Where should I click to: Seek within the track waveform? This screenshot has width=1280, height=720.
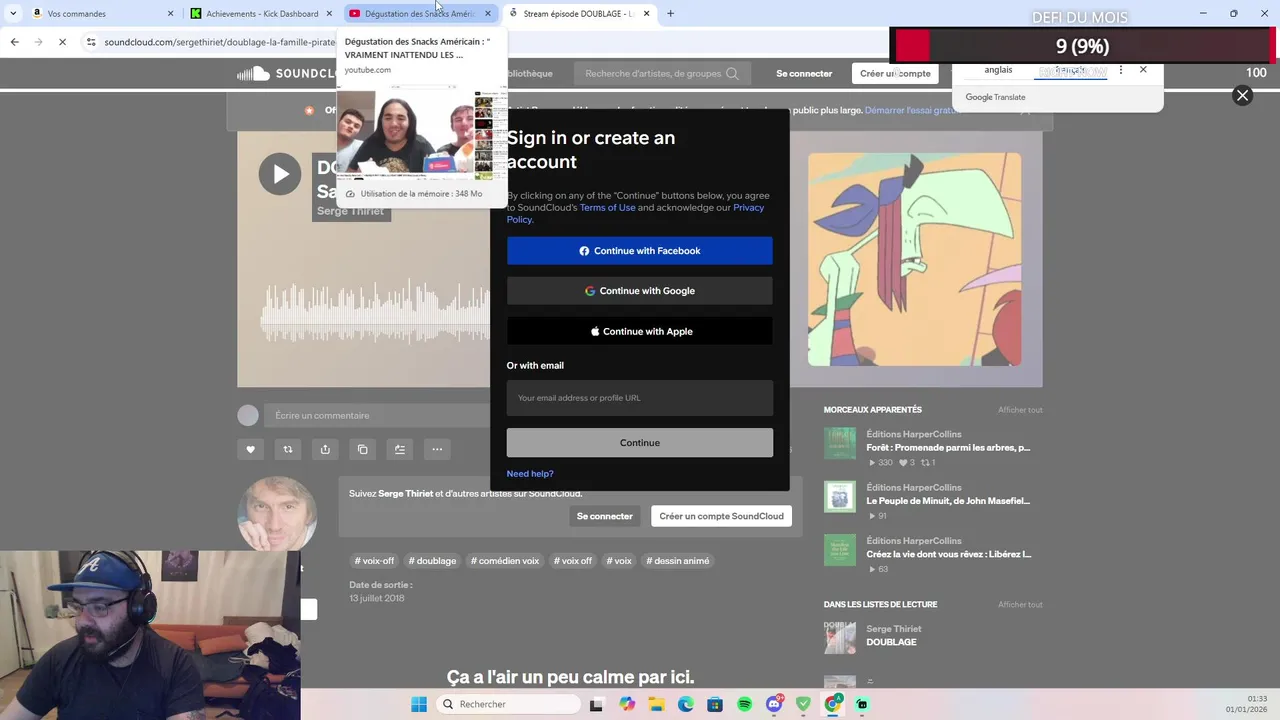[x=375, y=313]
